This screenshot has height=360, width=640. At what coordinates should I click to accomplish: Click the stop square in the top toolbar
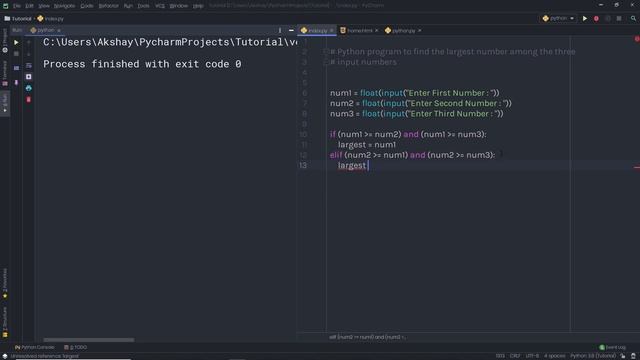pos(619,18)
